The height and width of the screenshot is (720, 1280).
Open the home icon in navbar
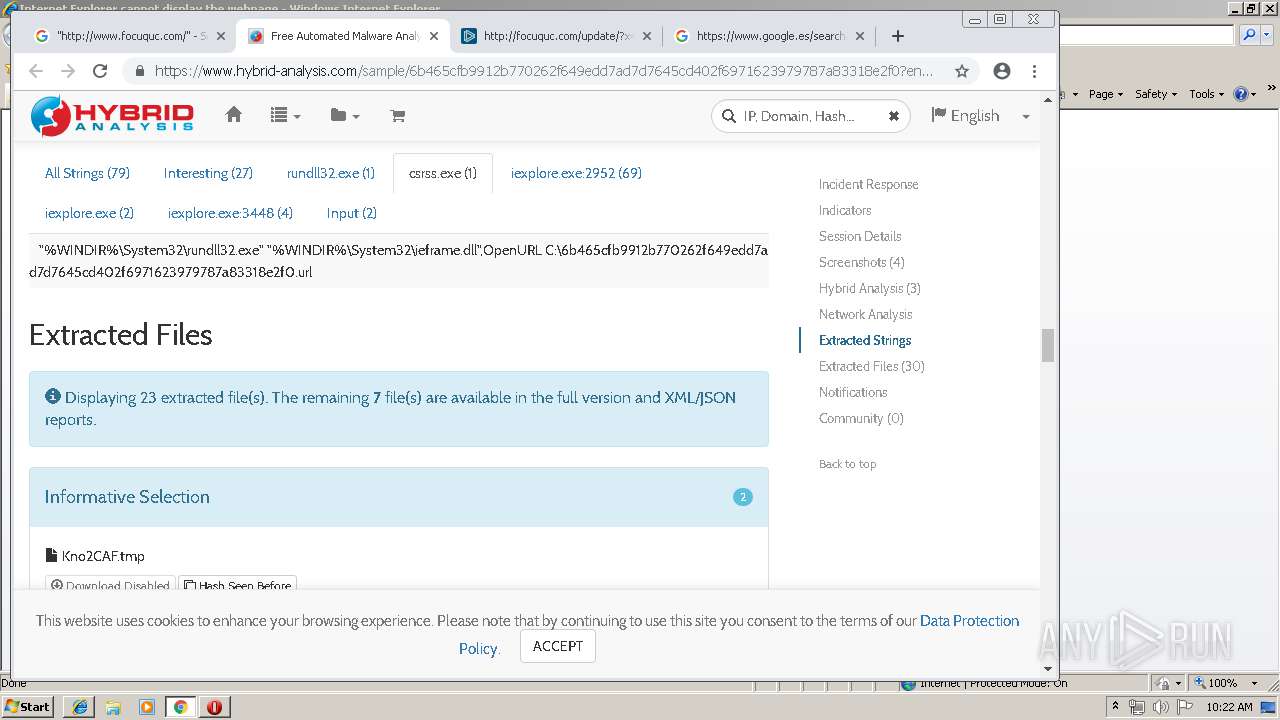click(234, 115)
